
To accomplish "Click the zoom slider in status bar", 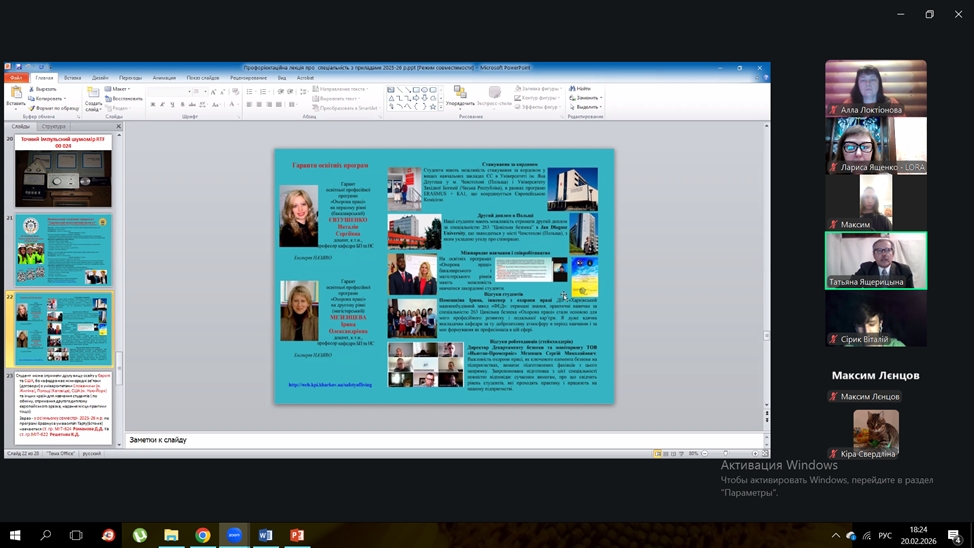I will (724, 453).
